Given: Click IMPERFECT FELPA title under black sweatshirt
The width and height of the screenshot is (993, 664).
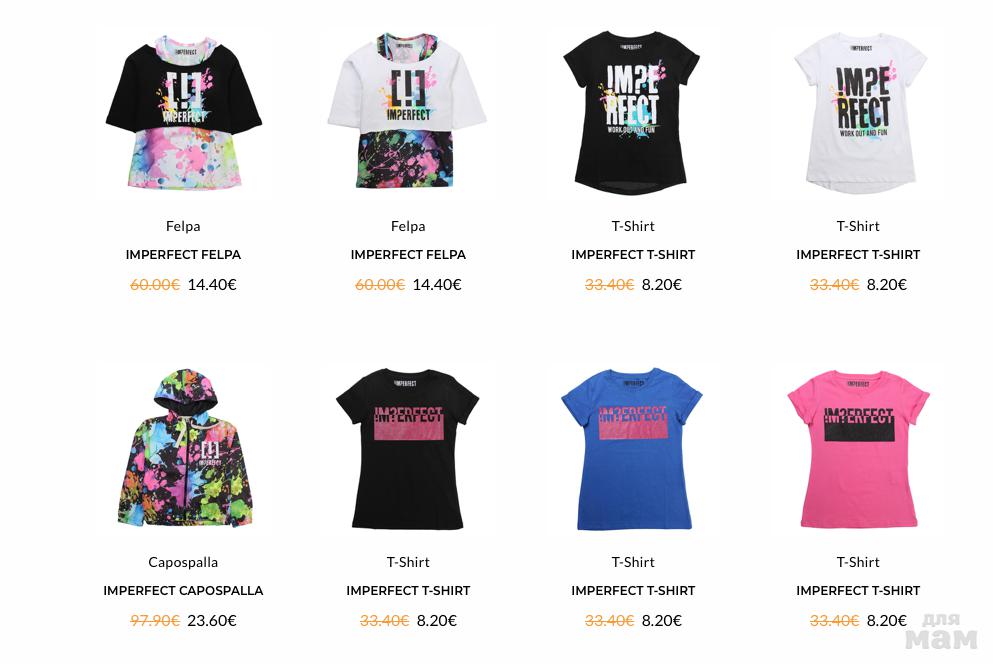Looking at the screenshot, I should 183,255.
